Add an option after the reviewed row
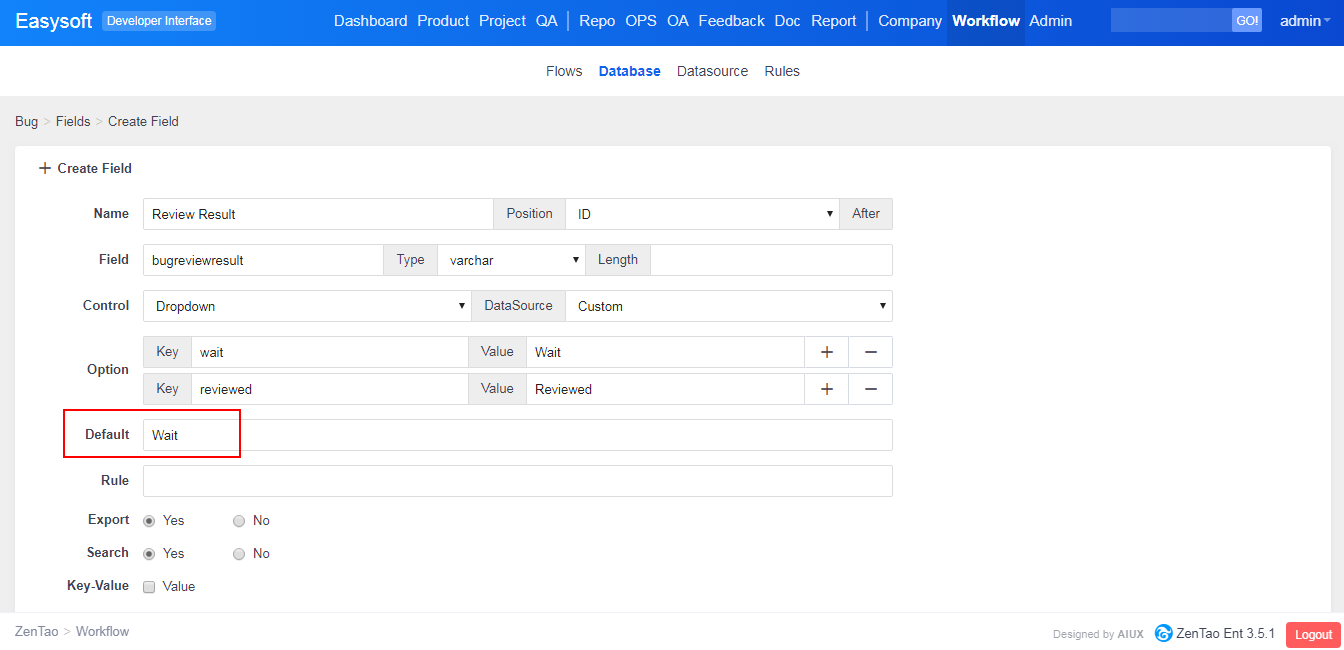Viewport: 1344px width, 650px height. tap(826, 389)
